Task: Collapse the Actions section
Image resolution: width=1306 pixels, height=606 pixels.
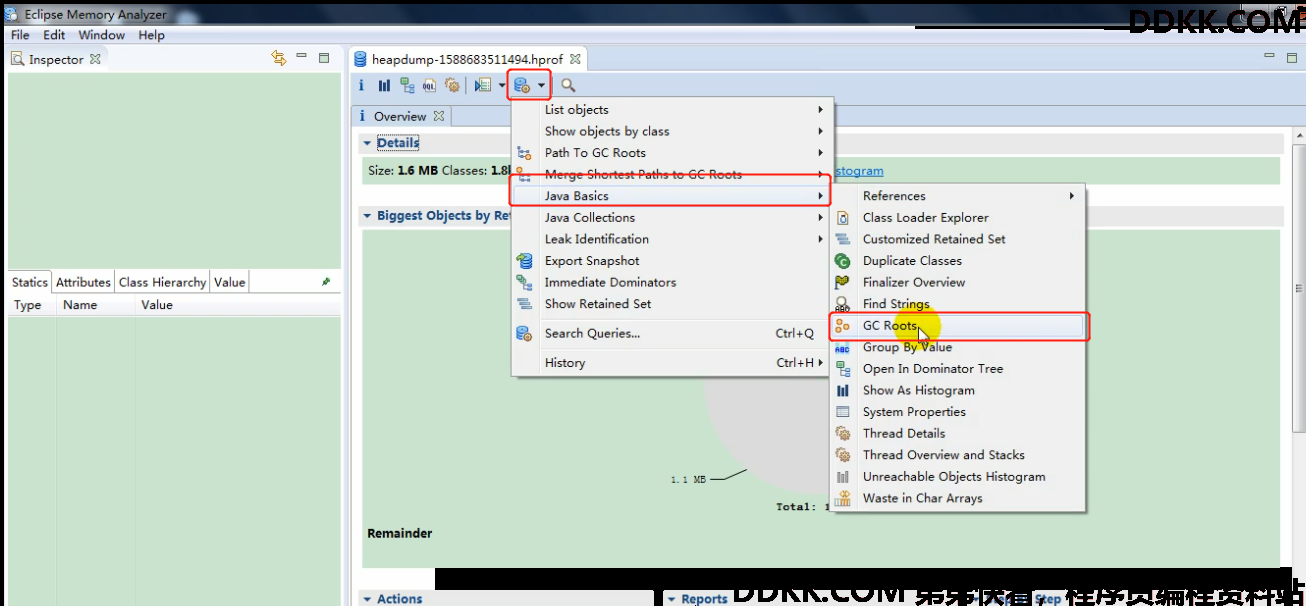Action: pyautogui.click(x=367, y=599)
